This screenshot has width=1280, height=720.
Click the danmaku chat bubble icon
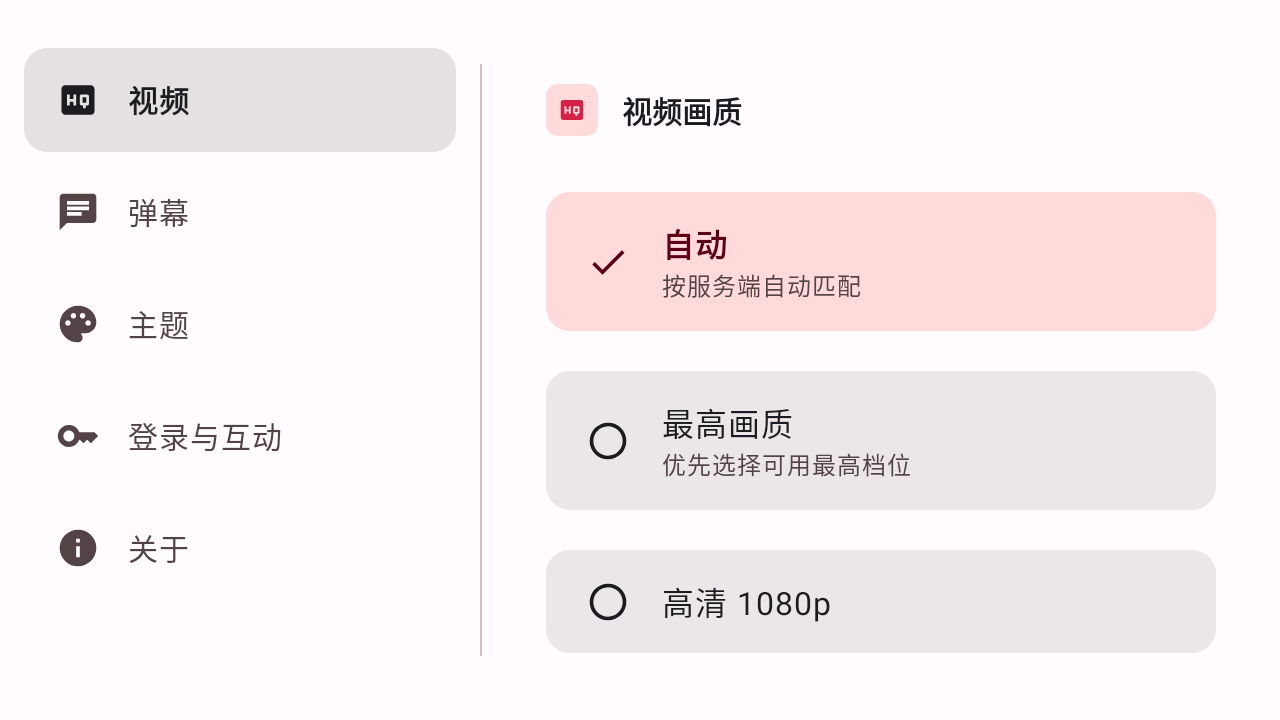point(78,212)
